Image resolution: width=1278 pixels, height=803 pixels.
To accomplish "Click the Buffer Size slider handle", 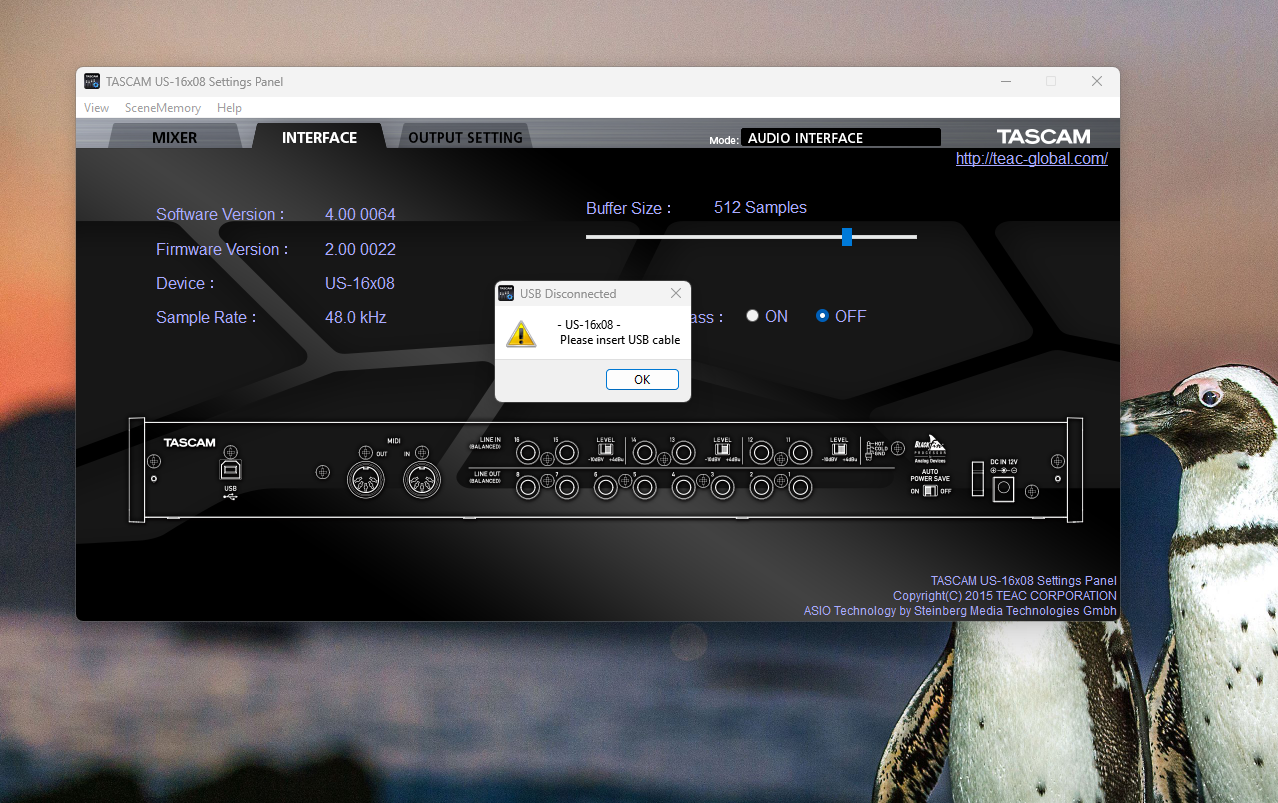I will 847,236.
